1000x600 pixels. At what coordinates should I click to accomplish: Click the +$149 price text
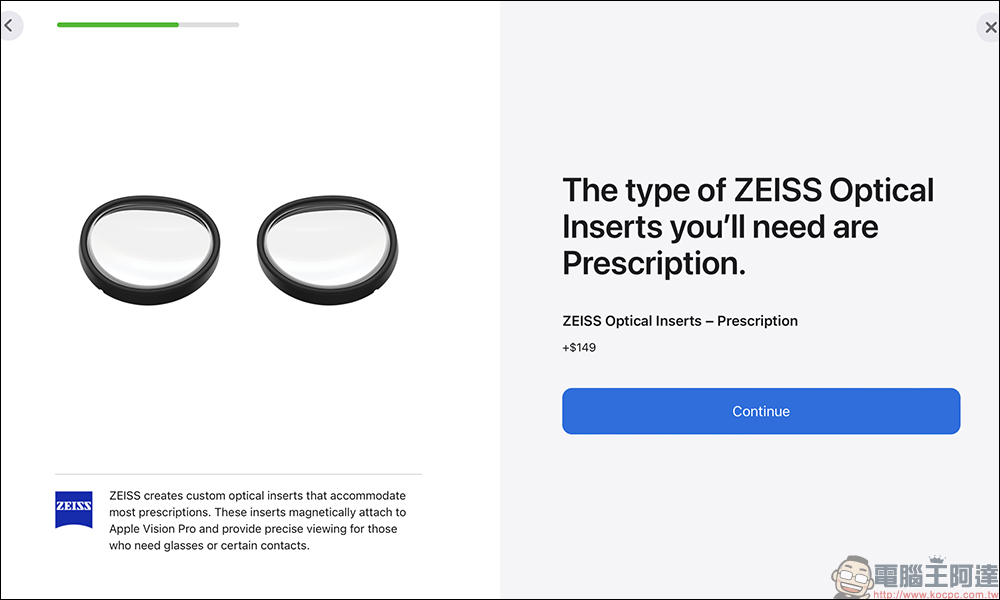coord(579,348)
